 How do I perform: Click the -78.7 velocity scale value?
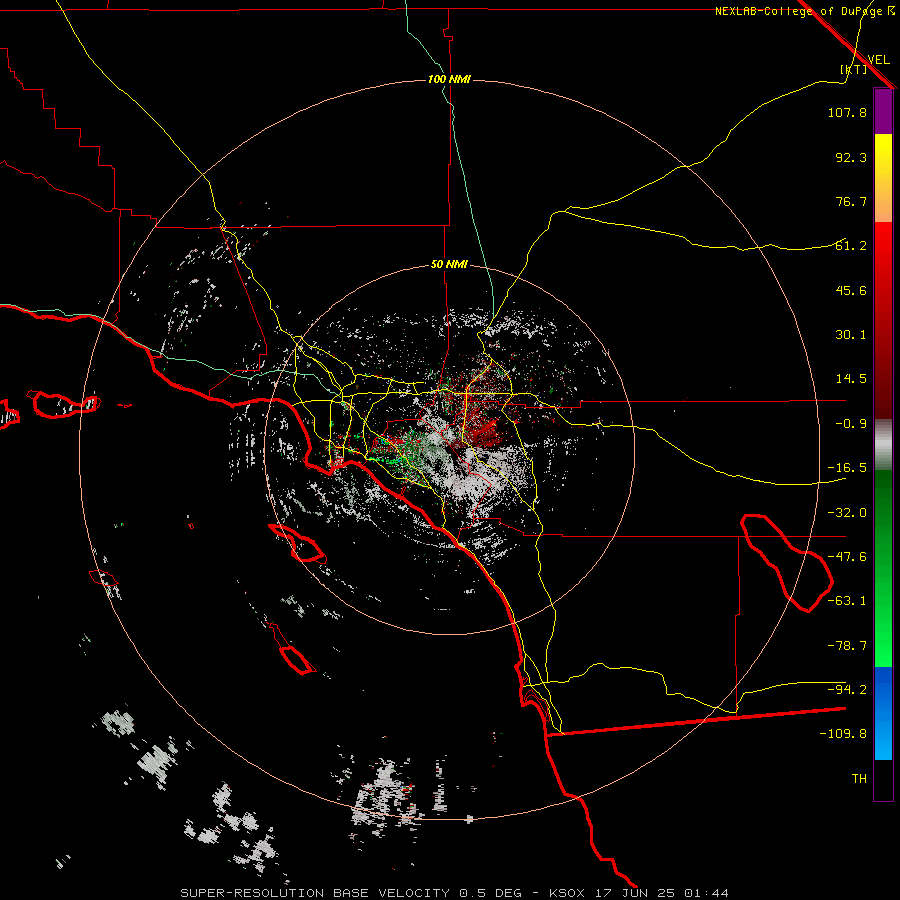847,646
